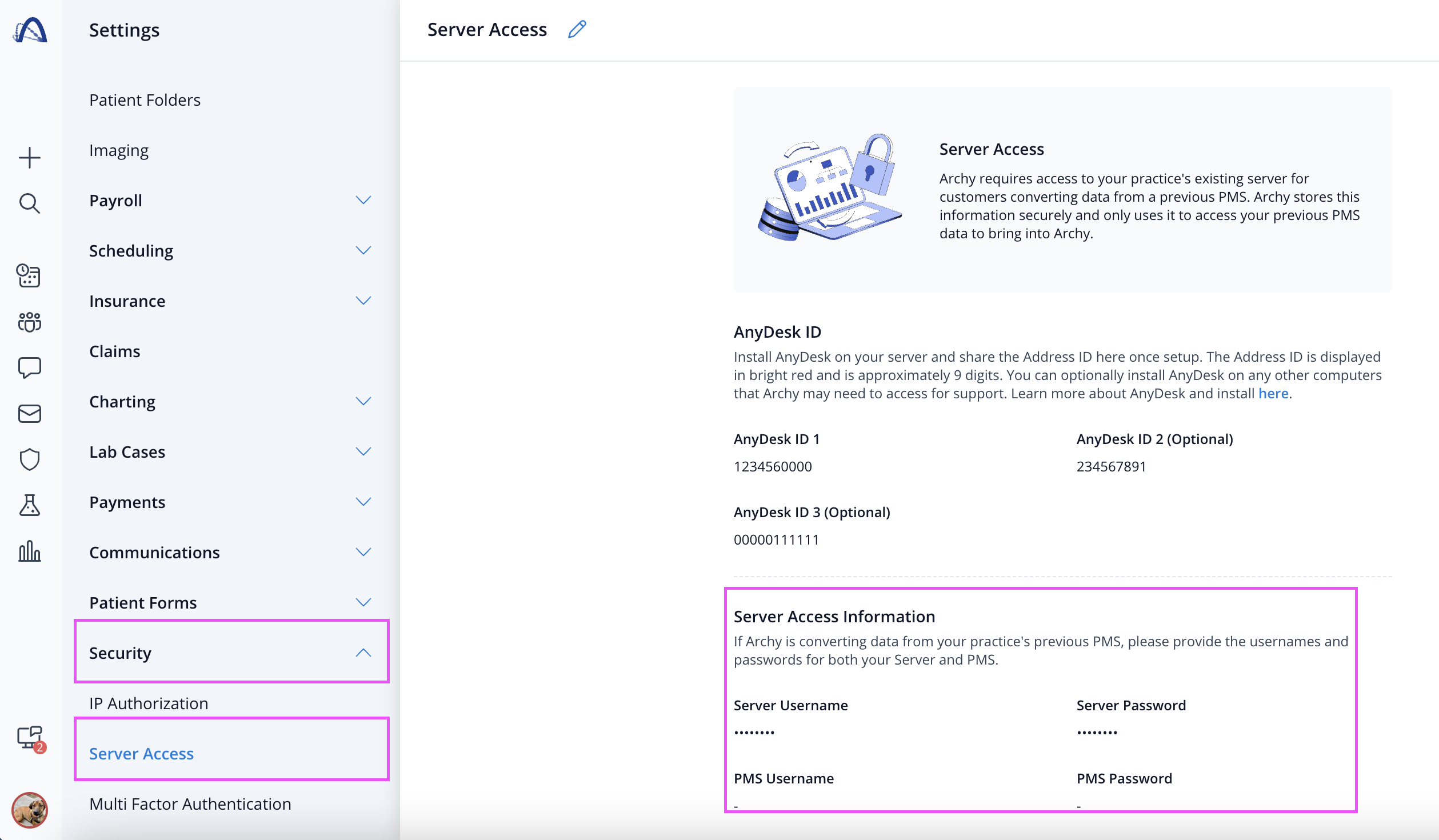Click the AnyDesk ID 2 value 234567891

[1111, 466]
